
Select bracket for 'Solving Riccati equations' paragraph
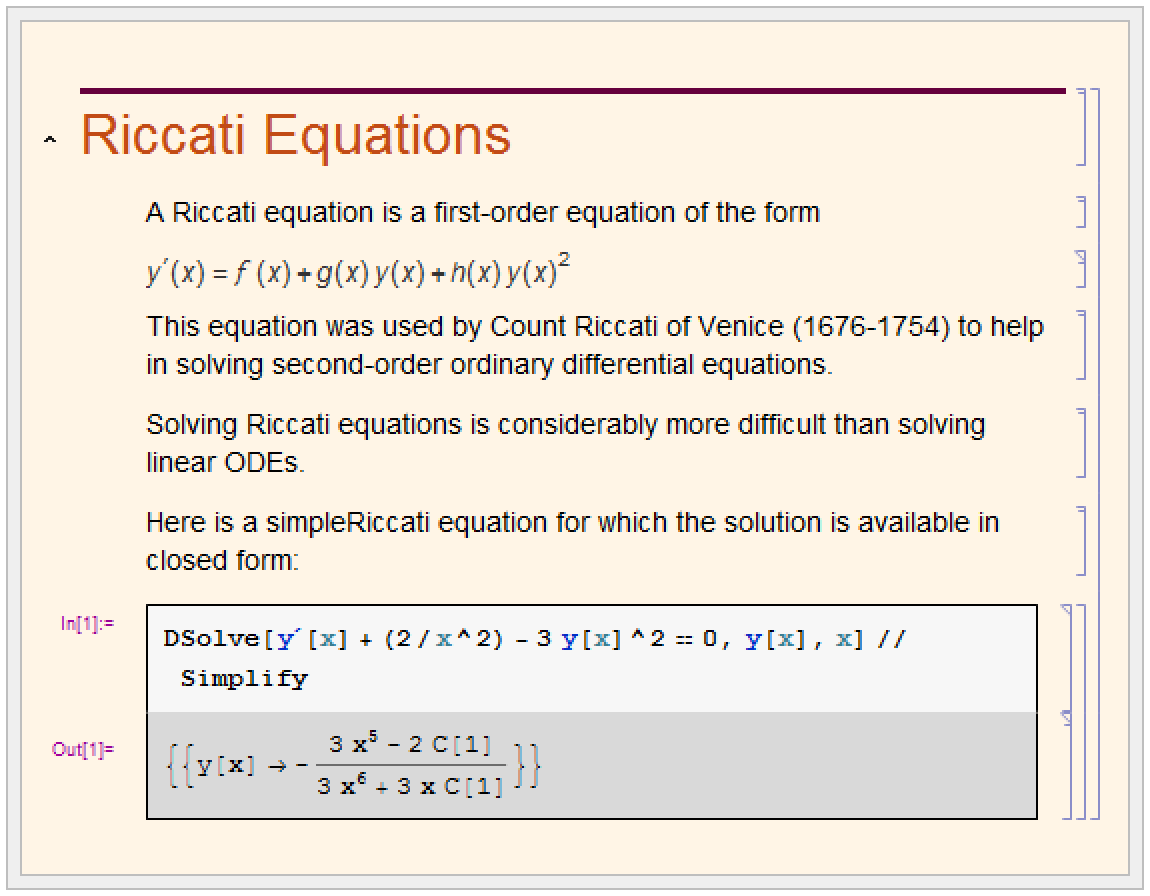tap(1081, 442)
